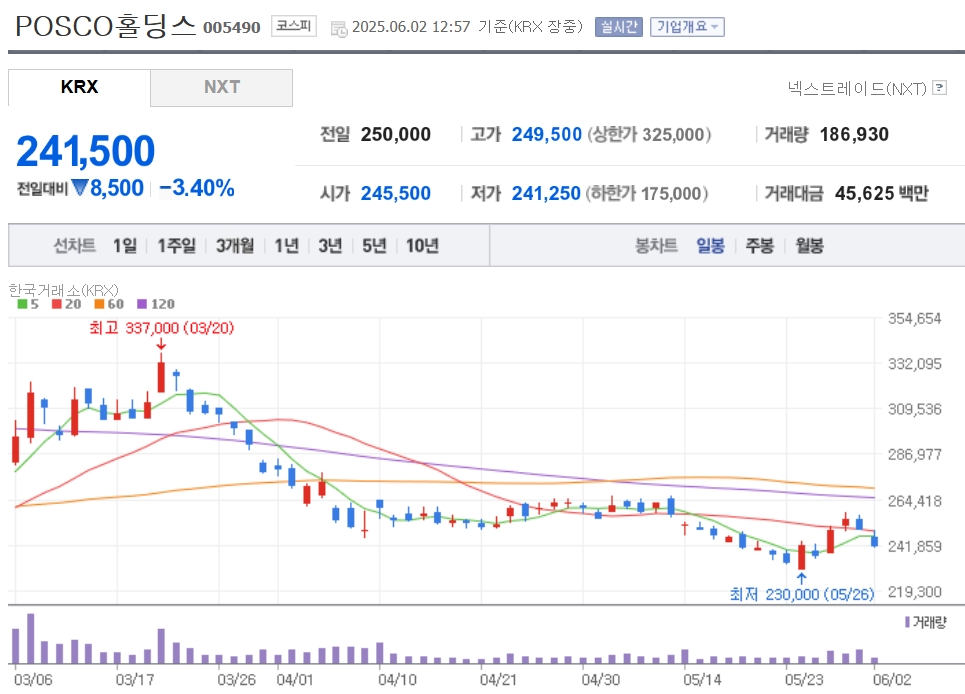The image size is (965, 694).
Task: Click the 거래대금 value 45,625 백만
Action: pos(881,193)
